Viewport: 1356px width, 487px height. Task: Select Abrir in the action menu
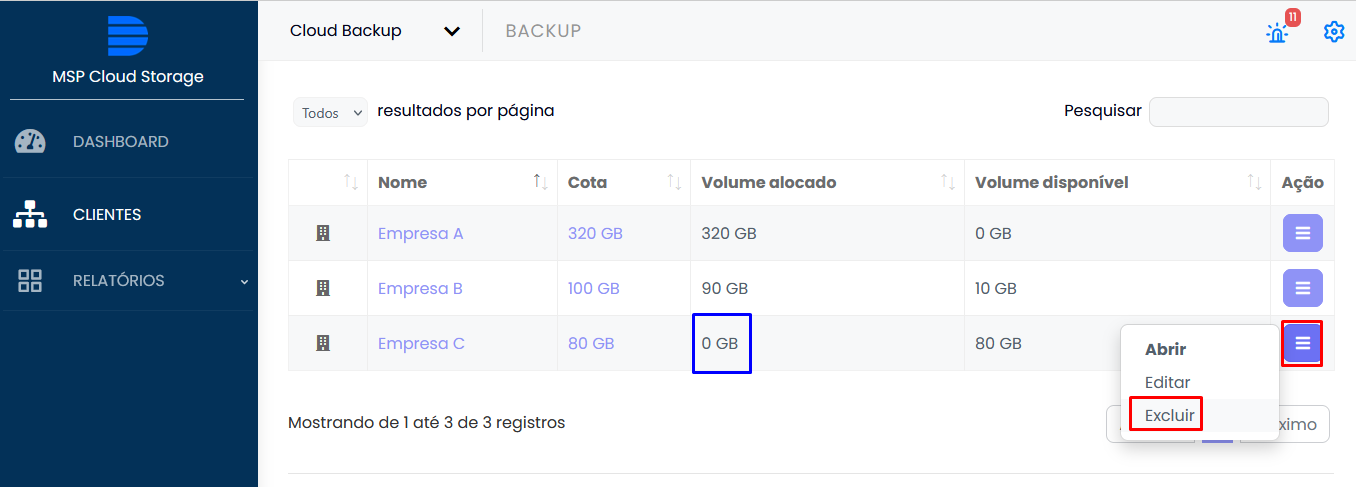click(1165, 349)
